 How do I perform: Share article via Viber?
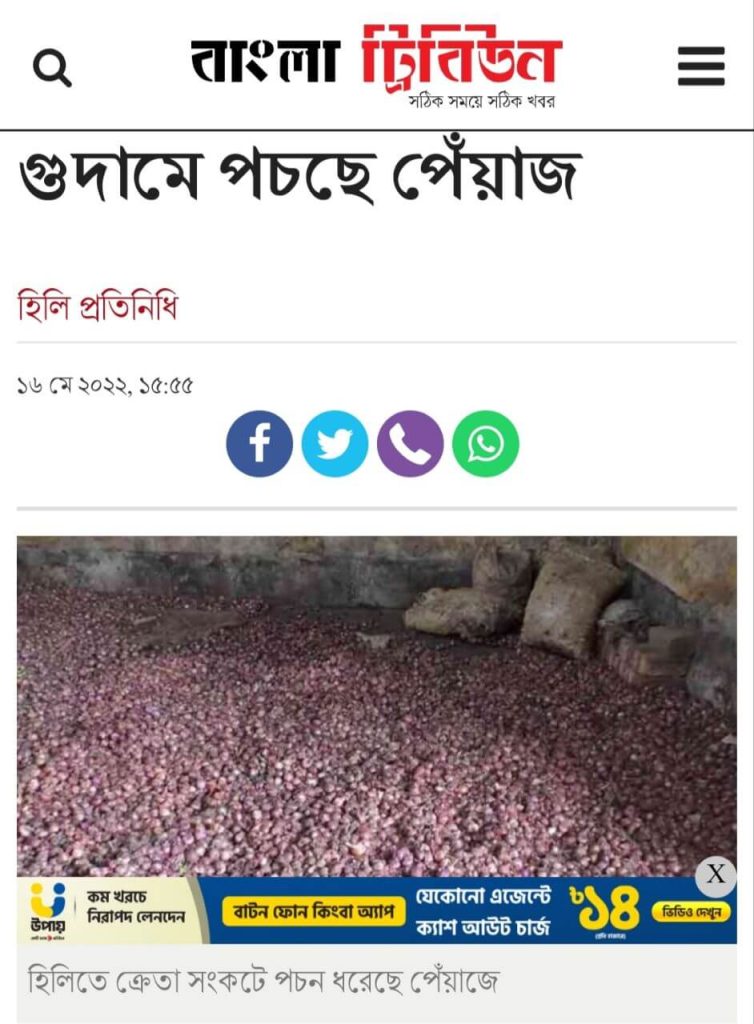tap(410, 443)
